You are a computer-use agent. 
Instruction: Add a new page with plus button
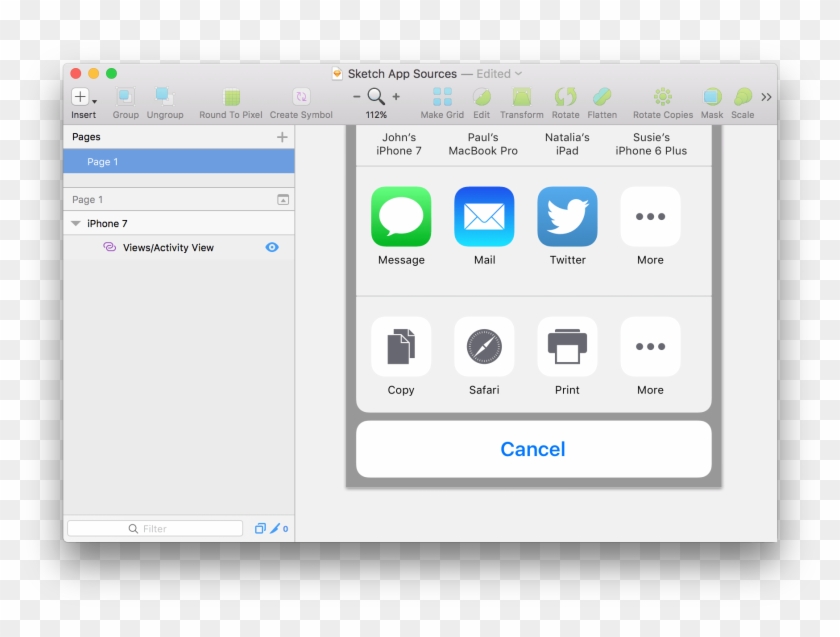point(282,137)
